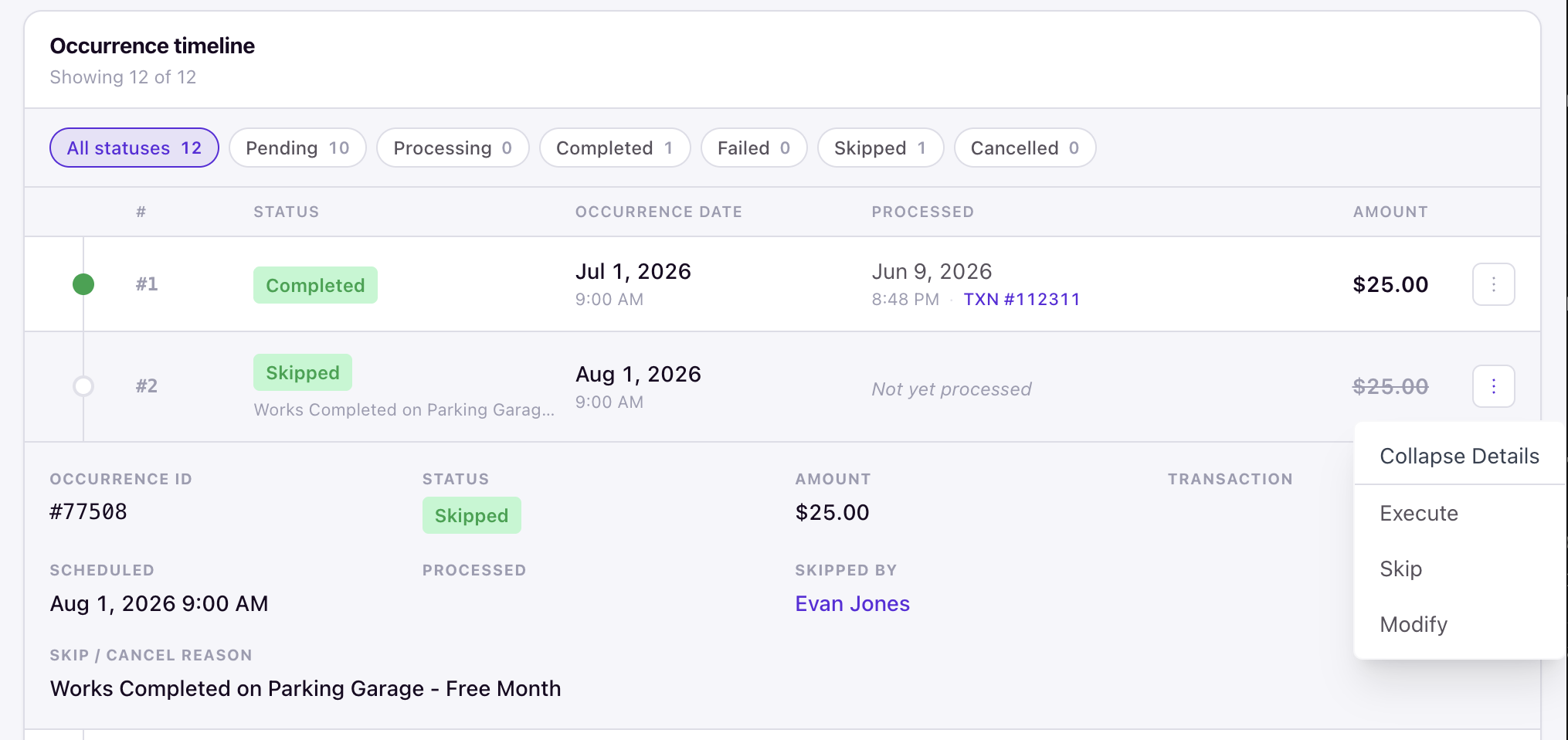Click the hollow timeline dot for #2

(83, 386)
